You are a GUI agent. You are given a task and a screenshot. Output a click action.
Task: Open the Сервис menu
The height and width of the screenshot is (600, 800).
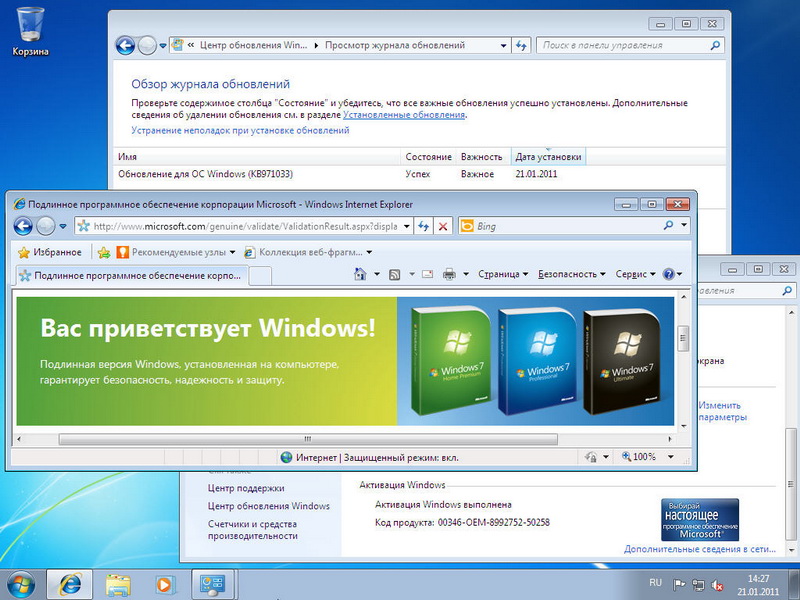click(x=635, y=274)
